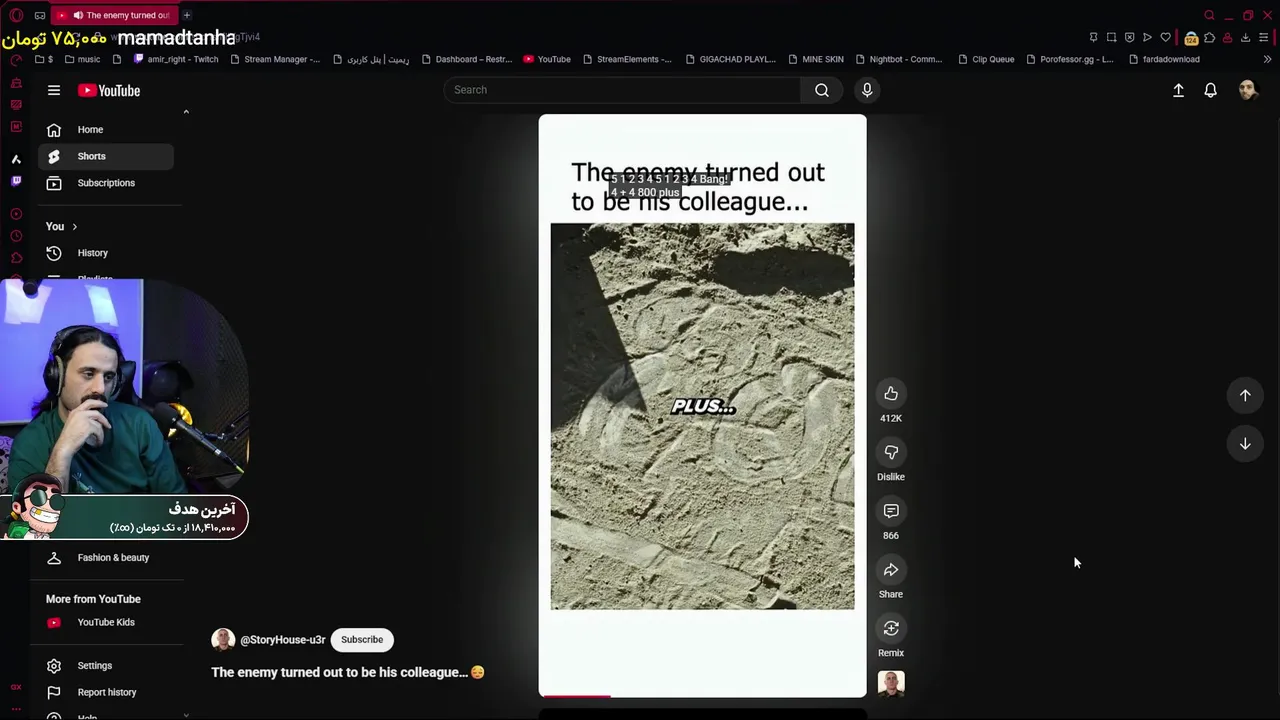The height and width of the screenshot is (720, 1280).
Task: Open the Opera menu logo
Action: click(x=16, y=15)
